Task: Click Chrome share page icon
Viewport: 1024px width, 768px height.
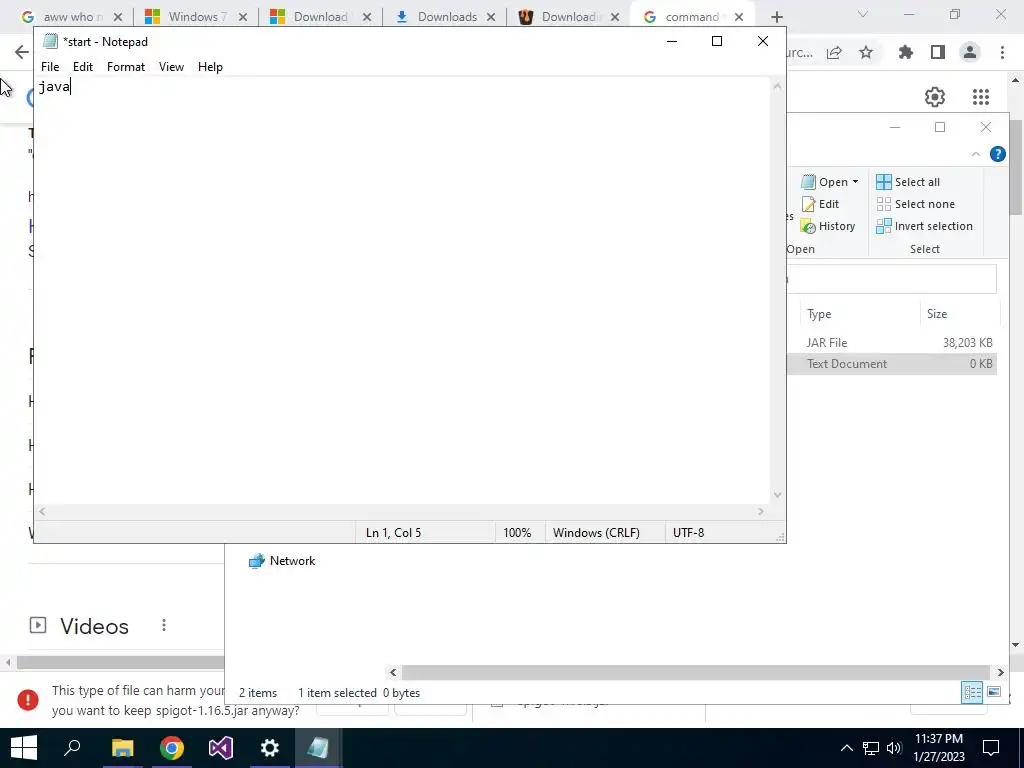Action: [x=834, y=53]
